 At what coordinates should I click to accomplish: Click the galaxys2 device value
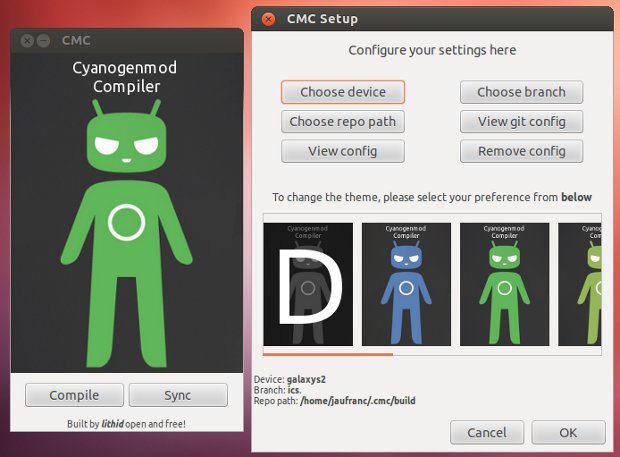[x=306, y=380]
